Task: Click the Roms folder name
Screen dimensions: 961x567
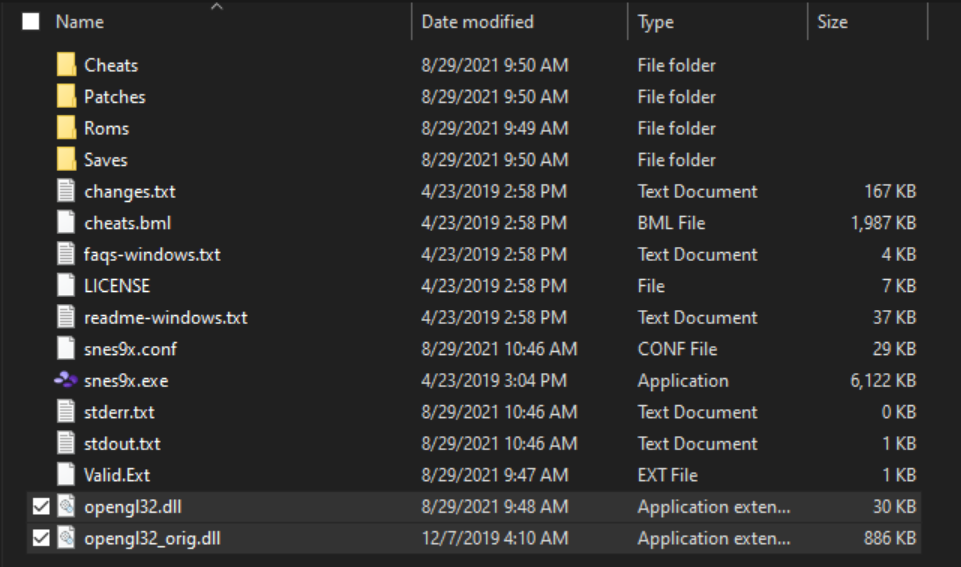Action: coord(107,128)
